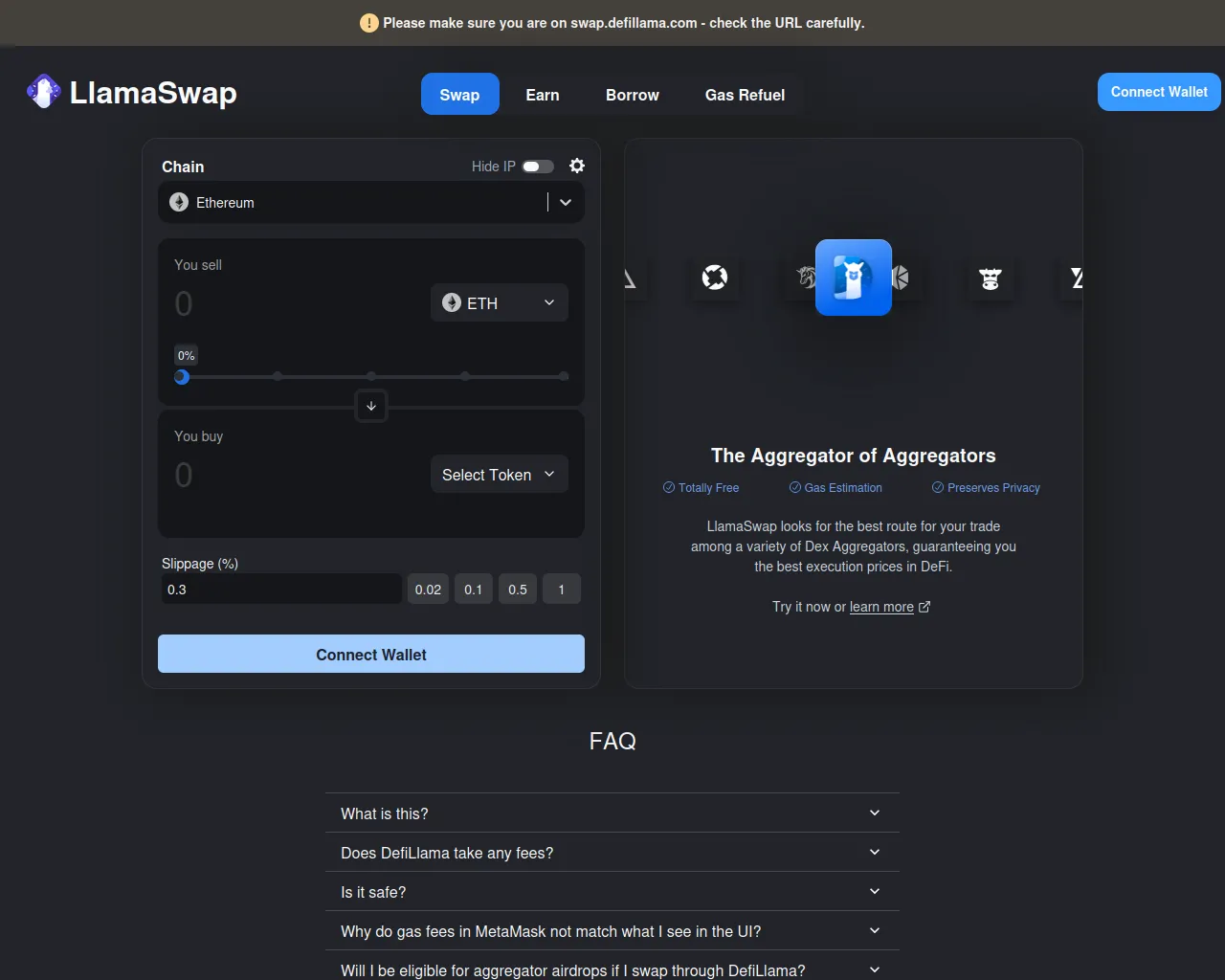Viewport: 1225px width, 980px height.
Task: Click the LlamaSwap title text
Action: pos(153,93)
